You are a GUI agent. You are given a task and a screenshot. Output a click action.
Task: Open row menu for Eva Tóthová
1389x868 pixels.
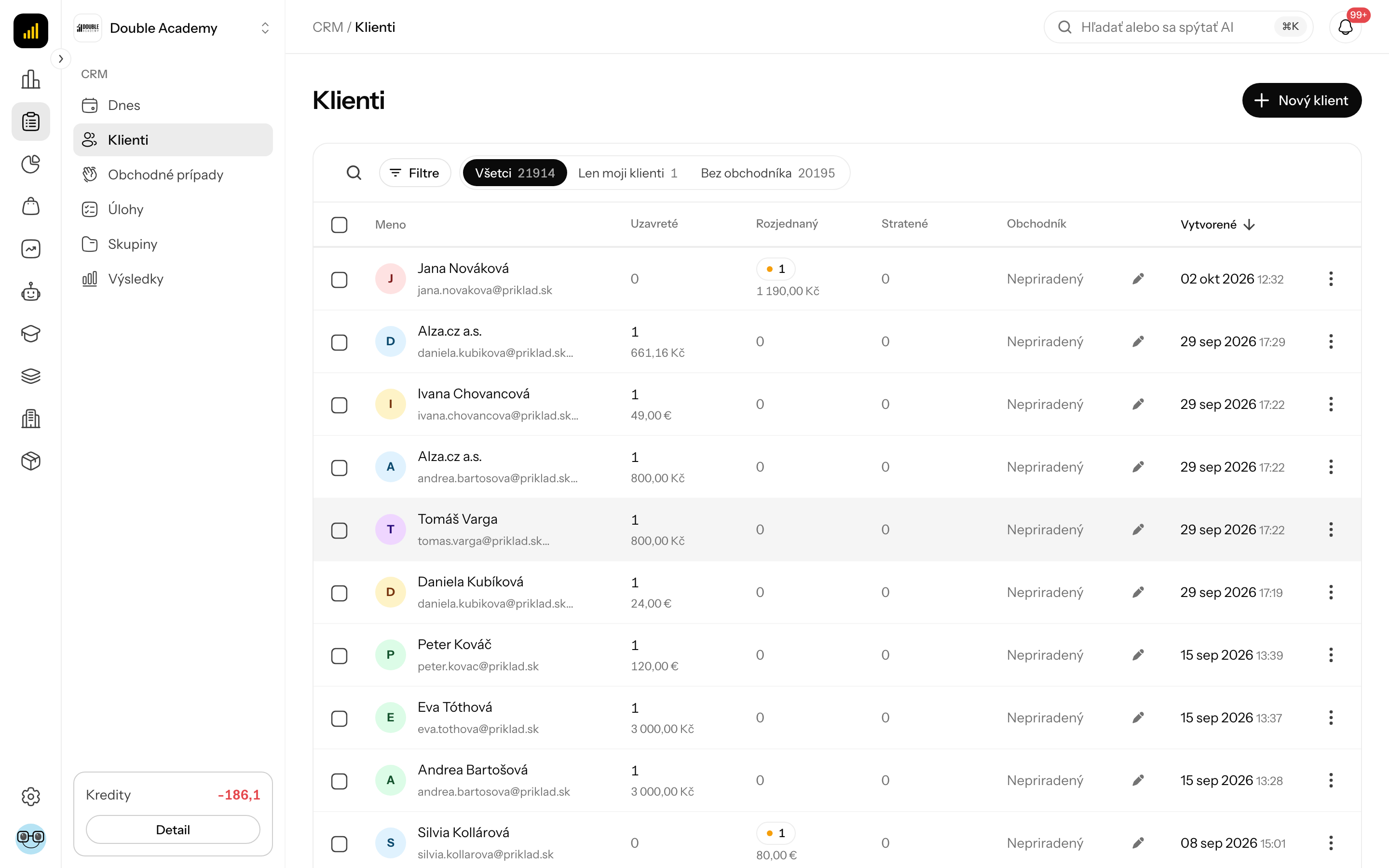click(x=1331, y=718)
